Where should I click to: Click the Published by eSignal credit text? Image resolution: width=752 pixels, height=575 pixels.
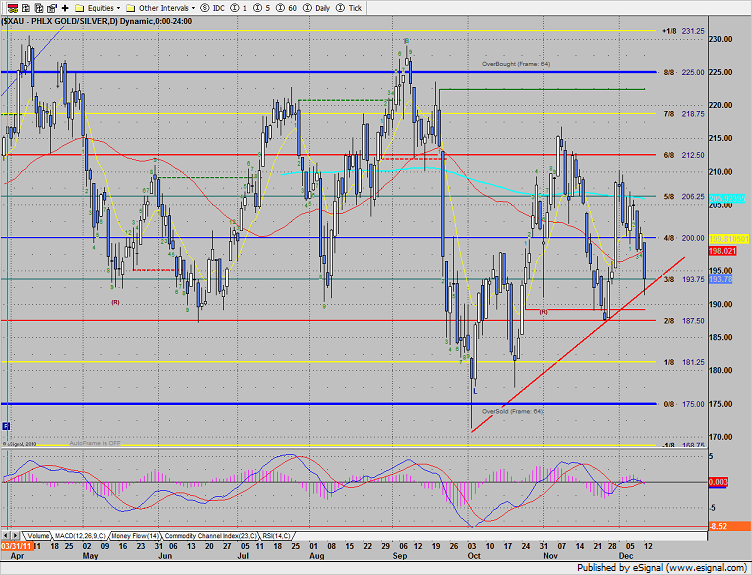tap(663, 568)
